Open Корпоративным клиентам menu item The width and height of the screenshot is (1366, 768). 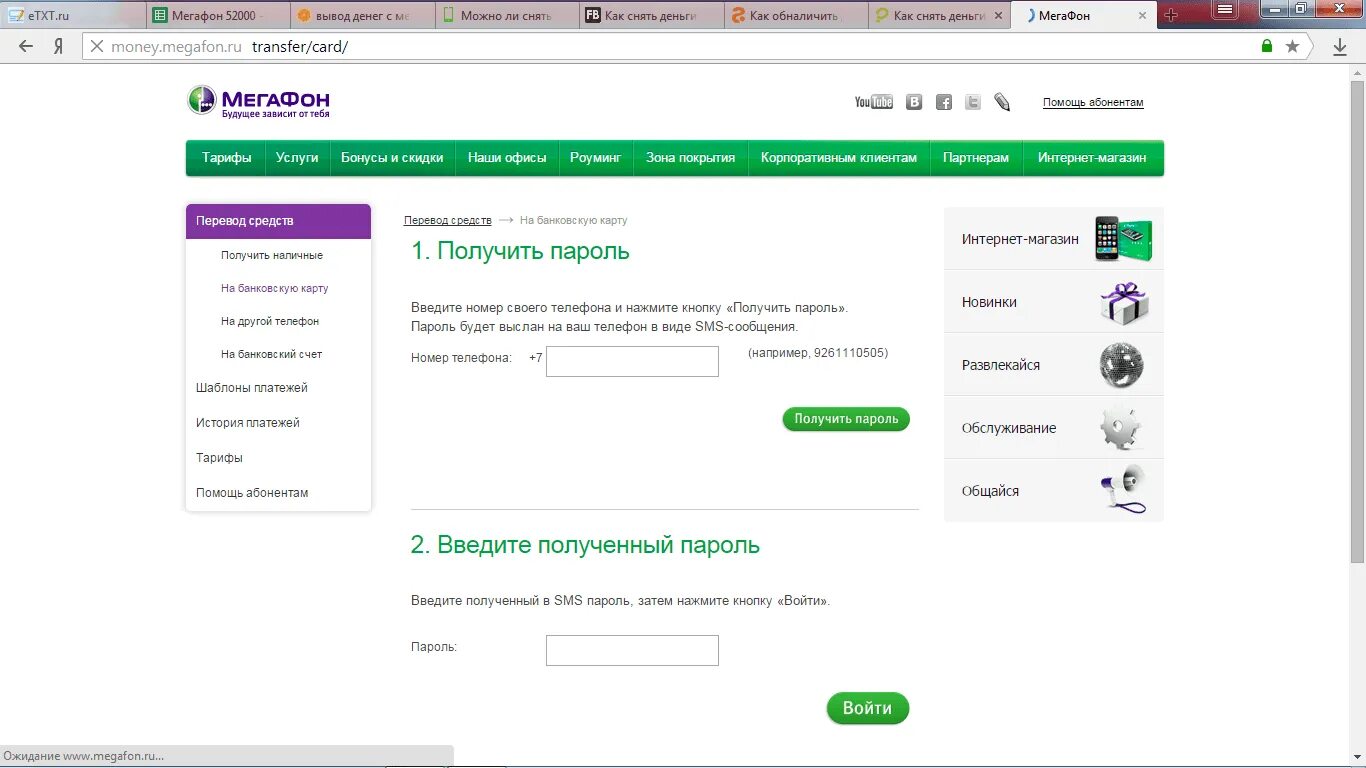[839, 158]
